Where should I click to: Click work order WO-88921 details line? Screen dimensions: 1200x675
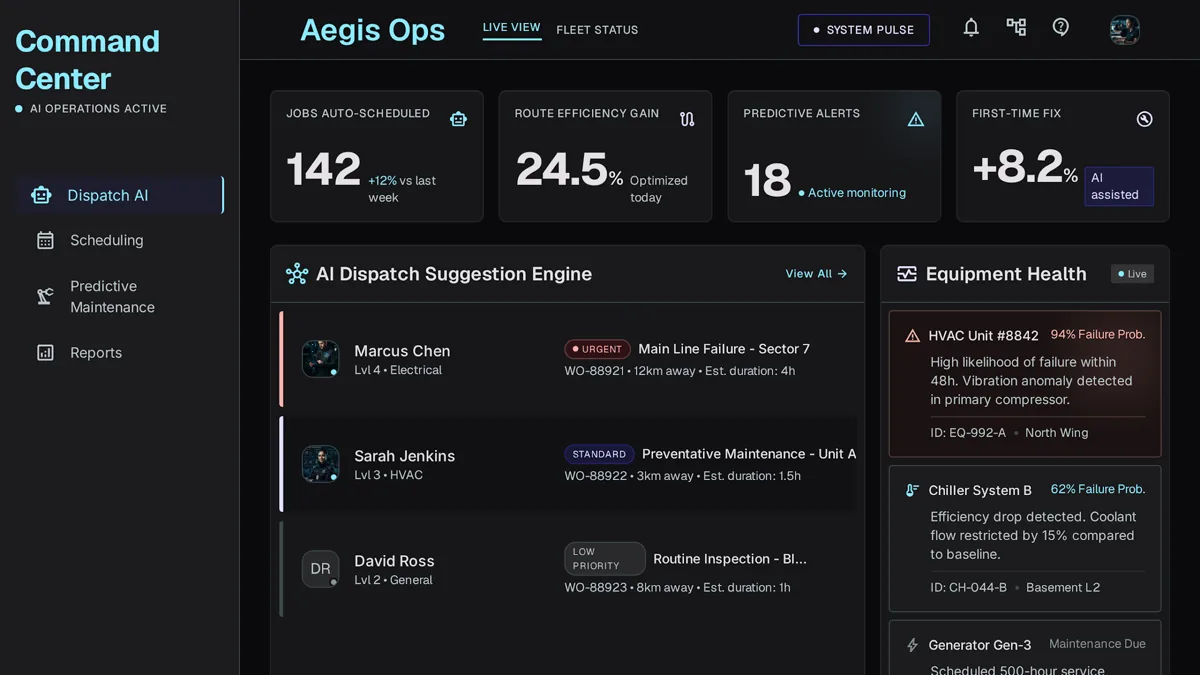tap(680, 371)
